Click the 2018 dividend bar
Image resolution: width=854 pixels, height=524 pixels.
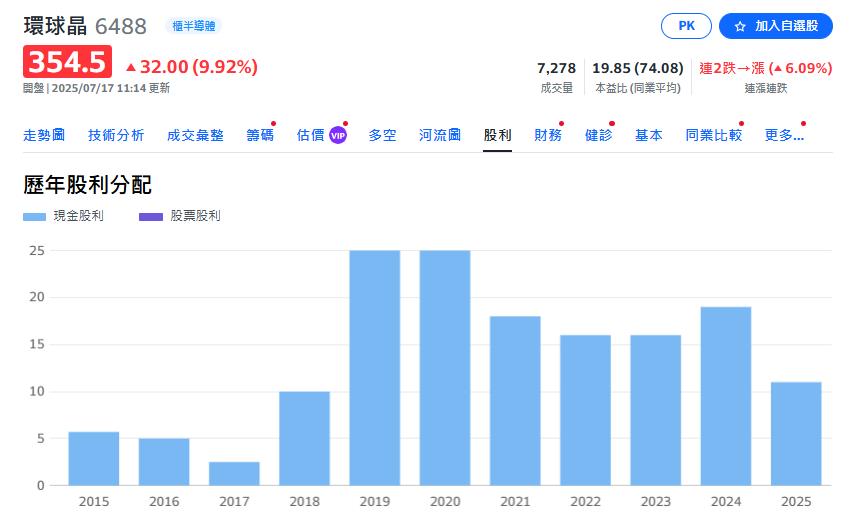(304, 438)
